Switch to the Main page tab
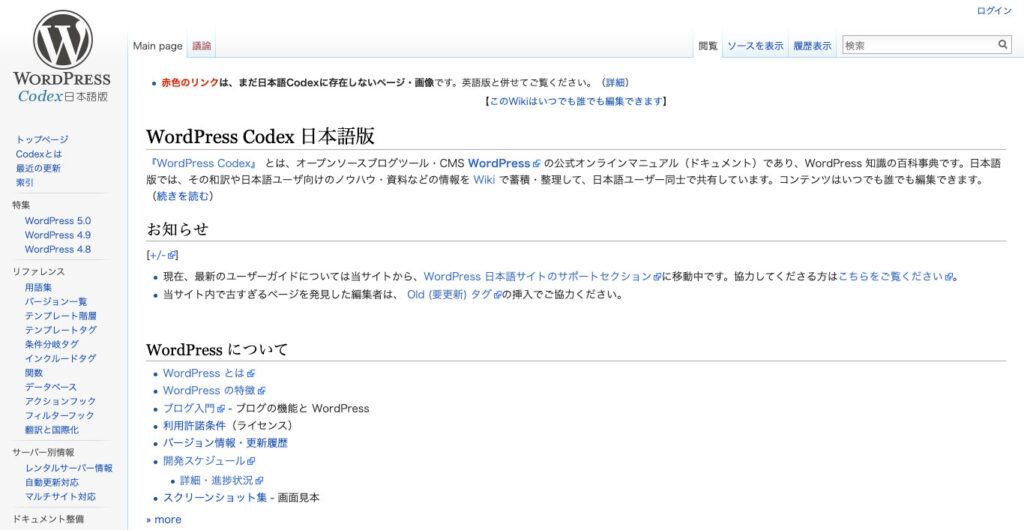The height and width of the screenshot is (530, 1024). [157, 46]
